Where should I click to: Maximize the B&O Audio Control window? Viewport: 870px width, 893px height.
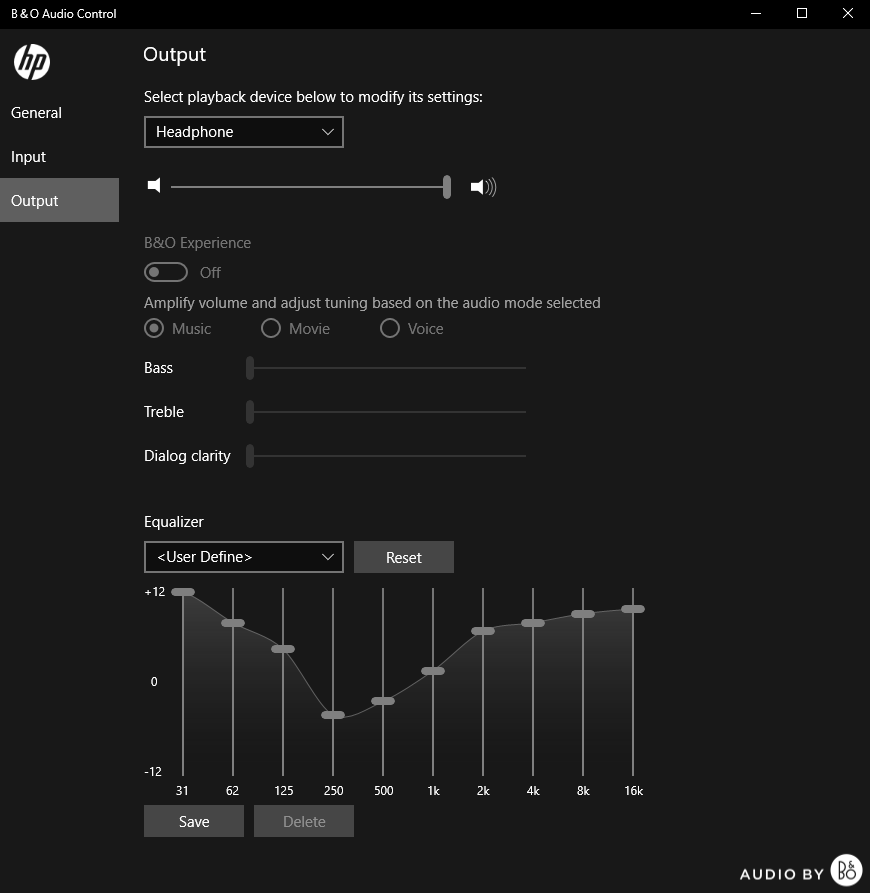pyautogui.click(x=801, y=14)
